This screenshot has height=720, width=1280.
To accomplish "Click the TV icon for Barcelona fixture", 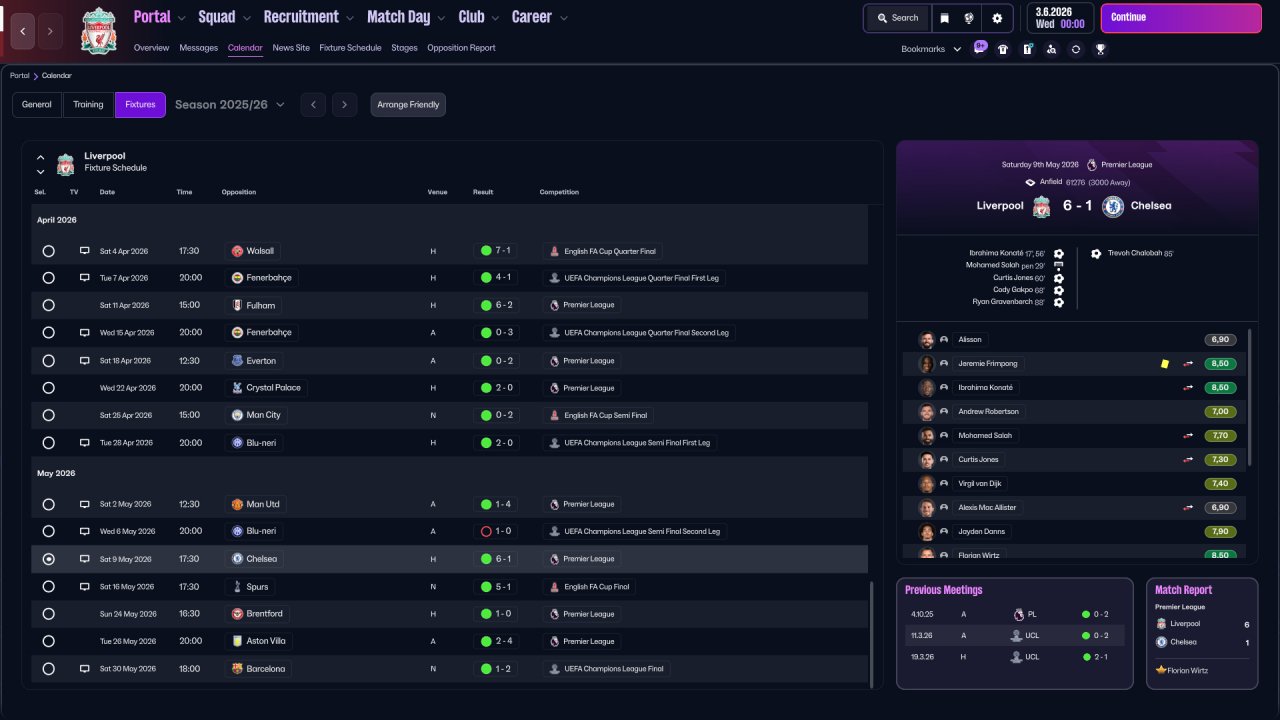I will (85, 669).
